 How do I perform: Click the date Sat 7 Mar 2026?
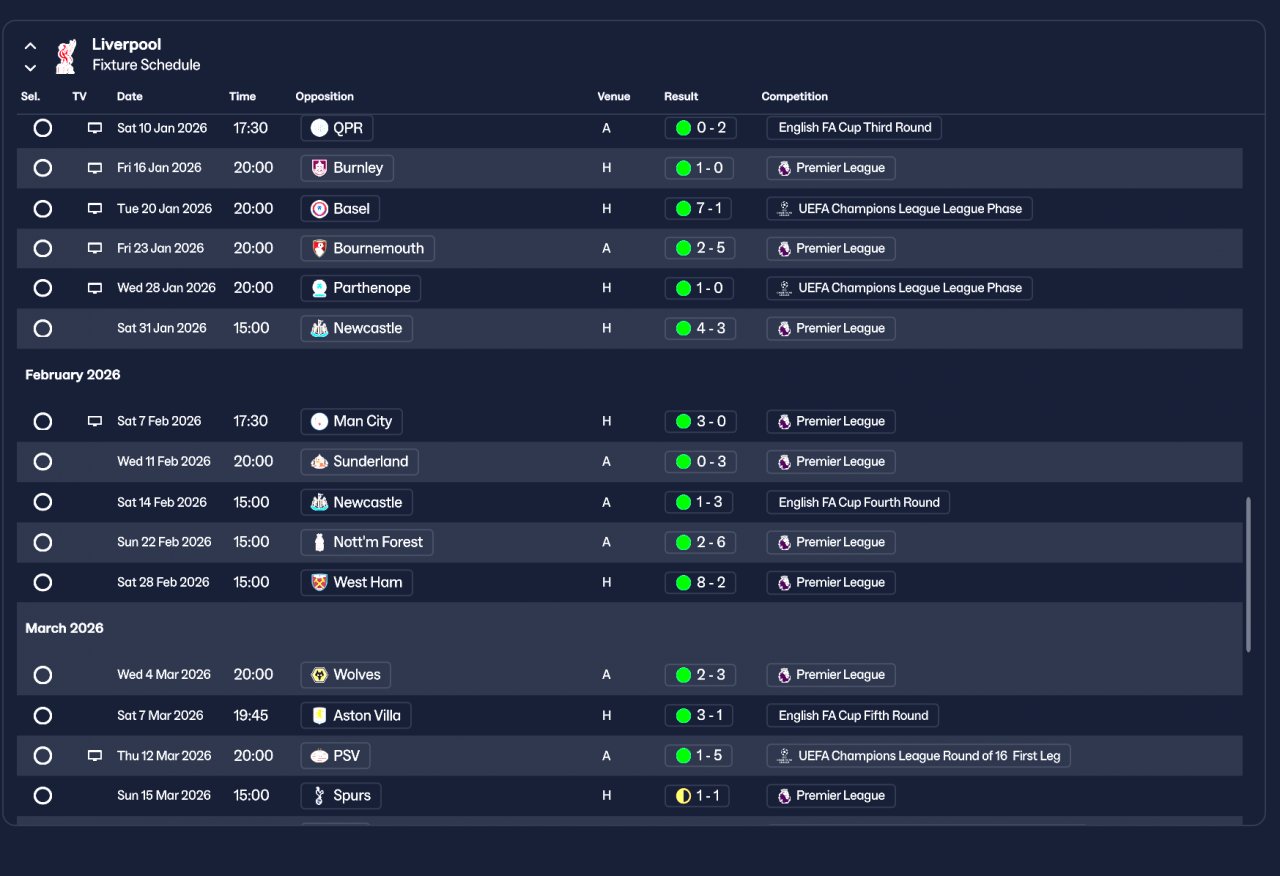click(160, 715)
